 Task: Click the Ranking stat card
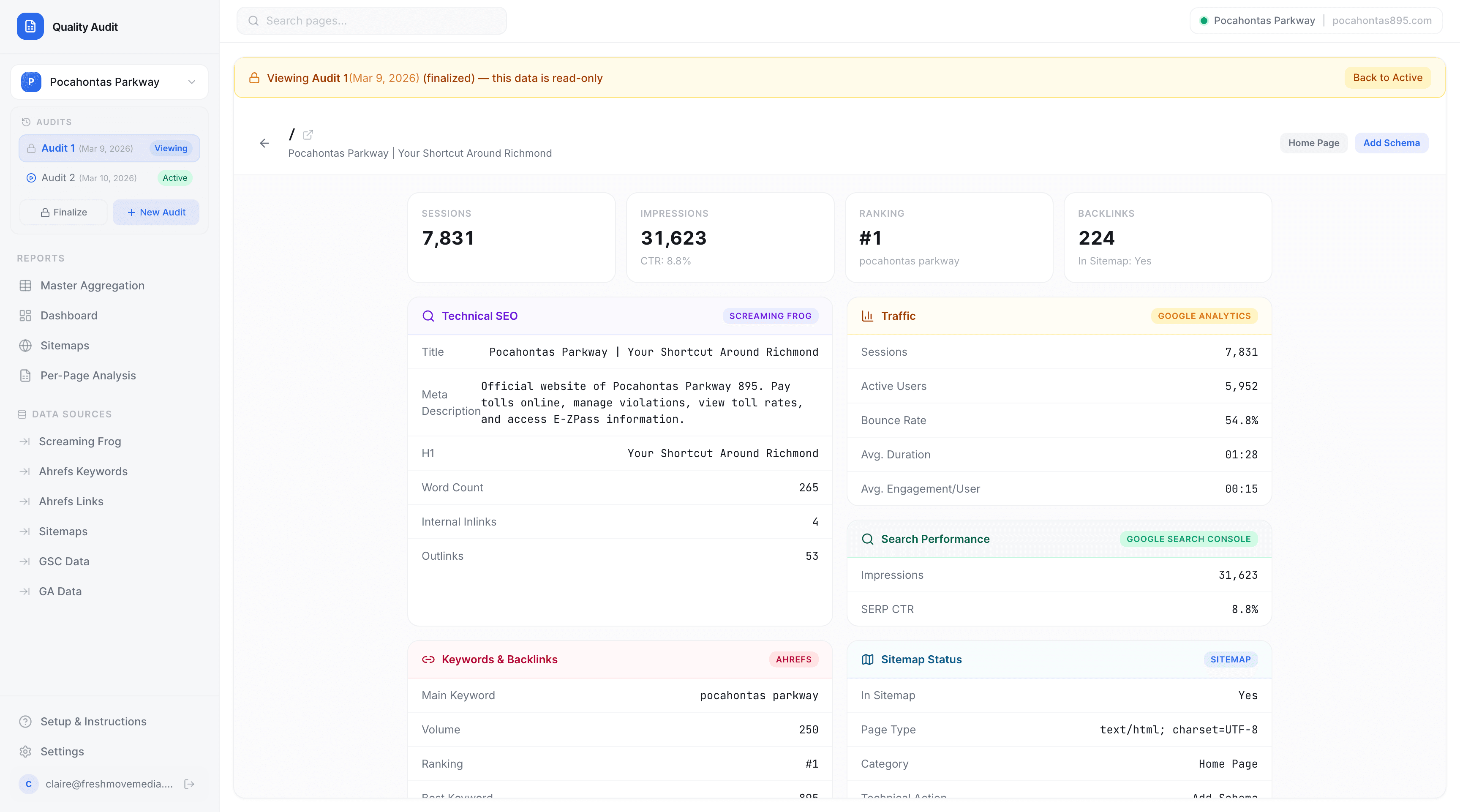[949, 237]
